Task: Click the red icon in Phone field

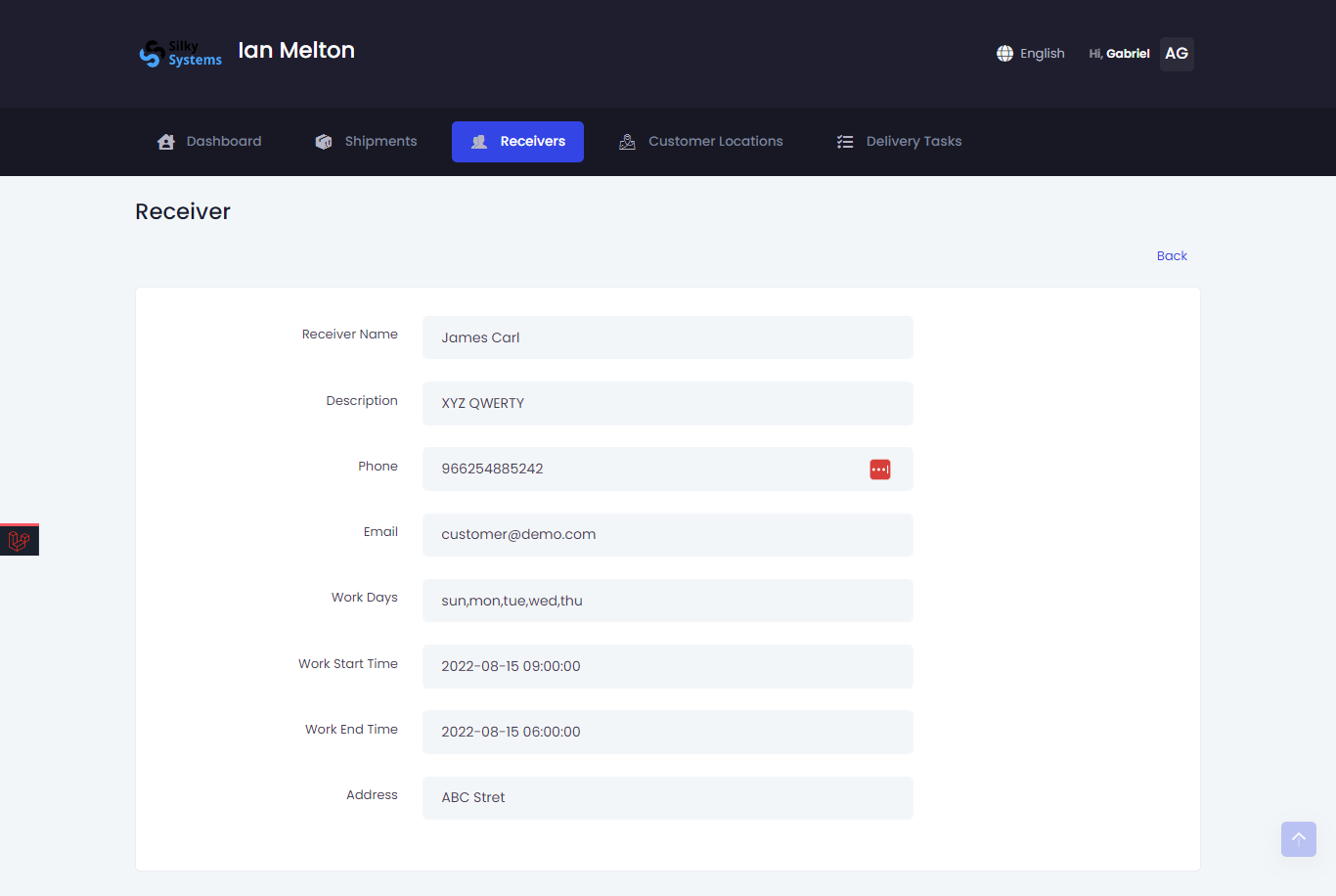Action: tap(880, 470)
